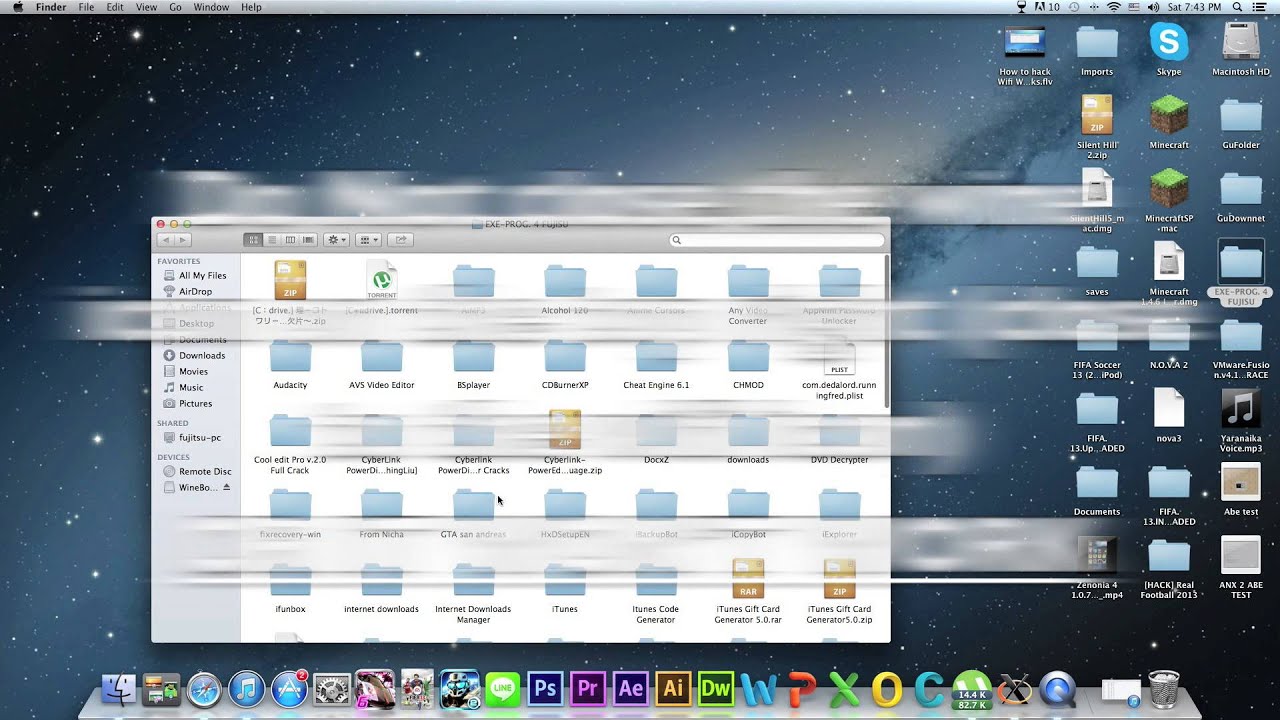
Task: Open the Apple menu
Action: [x=17, y=7]
